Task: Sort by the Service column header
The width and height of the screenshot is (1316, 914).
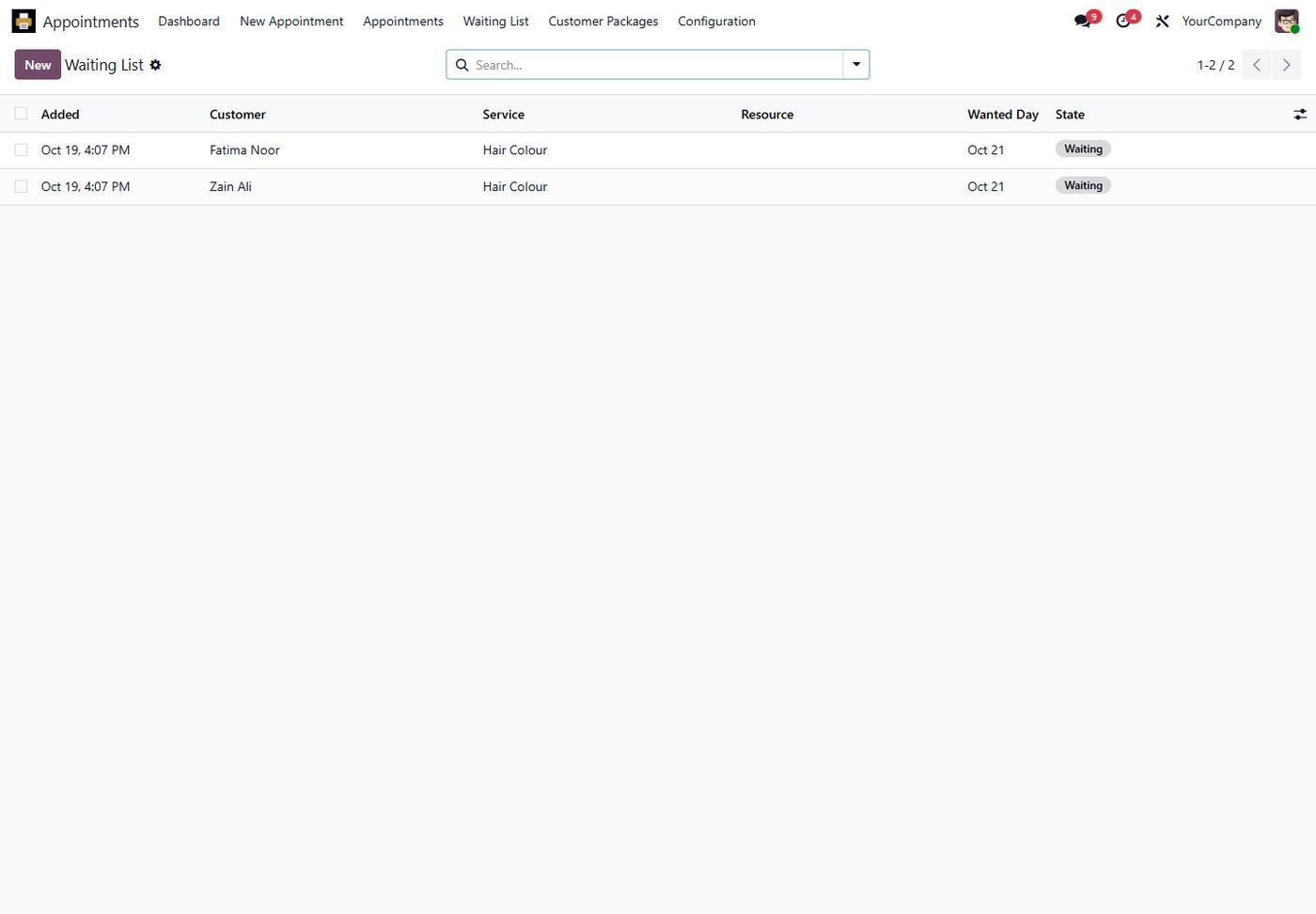Action: tap(504, 114)
